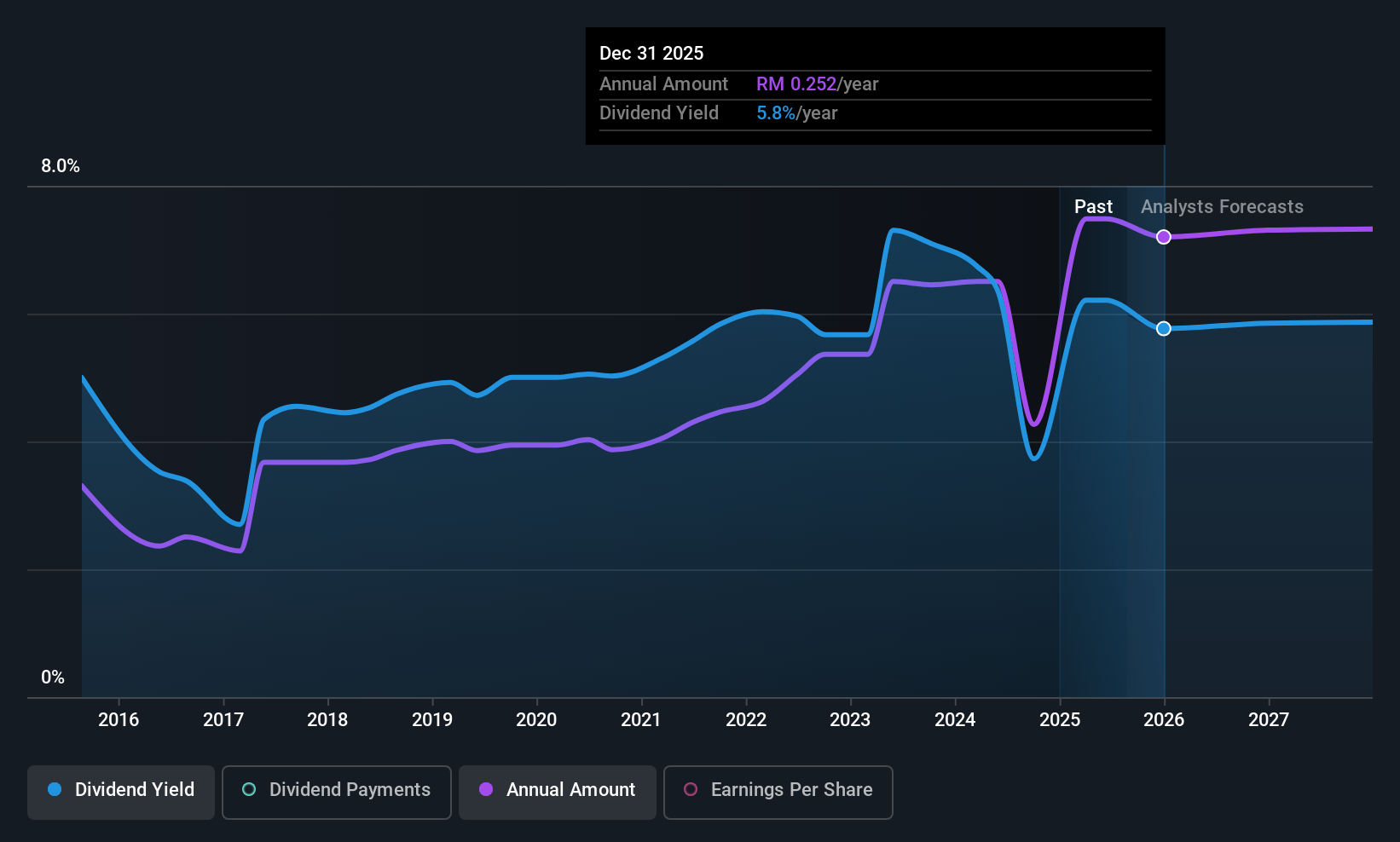Click the Annual Amount legend button
Viewport: 1400px width, 842px height.
click(557, 792)
